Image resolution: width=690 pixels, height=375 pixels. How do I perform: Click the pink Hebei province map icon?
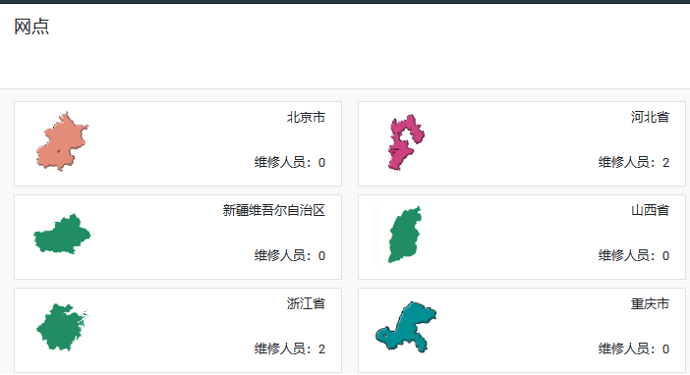click(x=406, y=142)
